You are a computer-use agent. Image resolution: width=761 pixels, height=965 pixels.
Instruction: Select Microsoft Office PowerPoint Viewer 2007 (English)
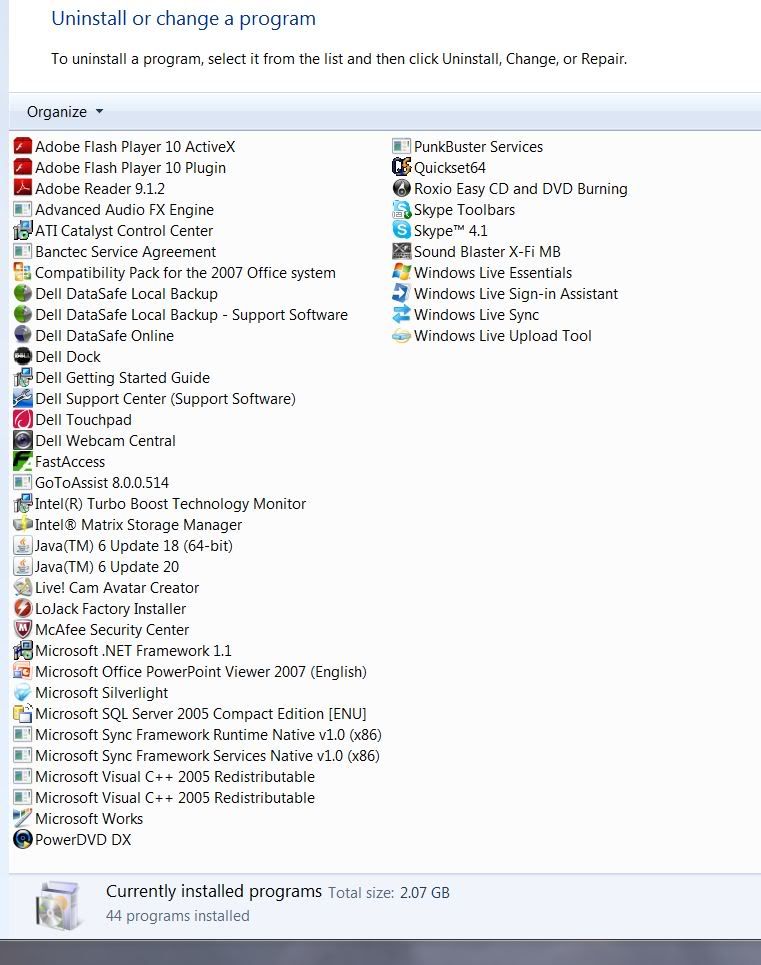pyautogui.click(x=190, y=671)
